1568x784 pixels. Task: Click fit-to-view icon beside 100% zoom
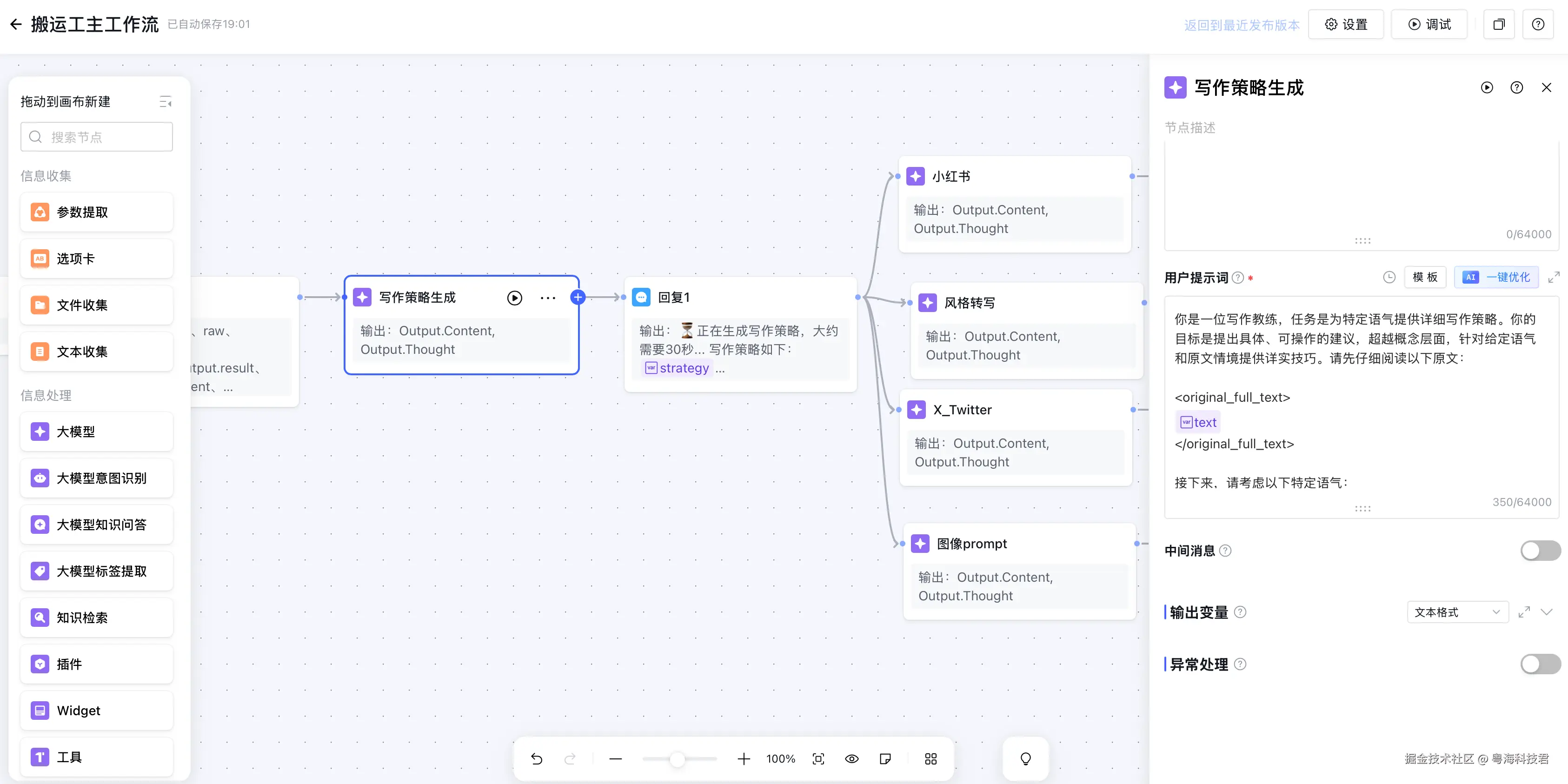pos(818,758)
